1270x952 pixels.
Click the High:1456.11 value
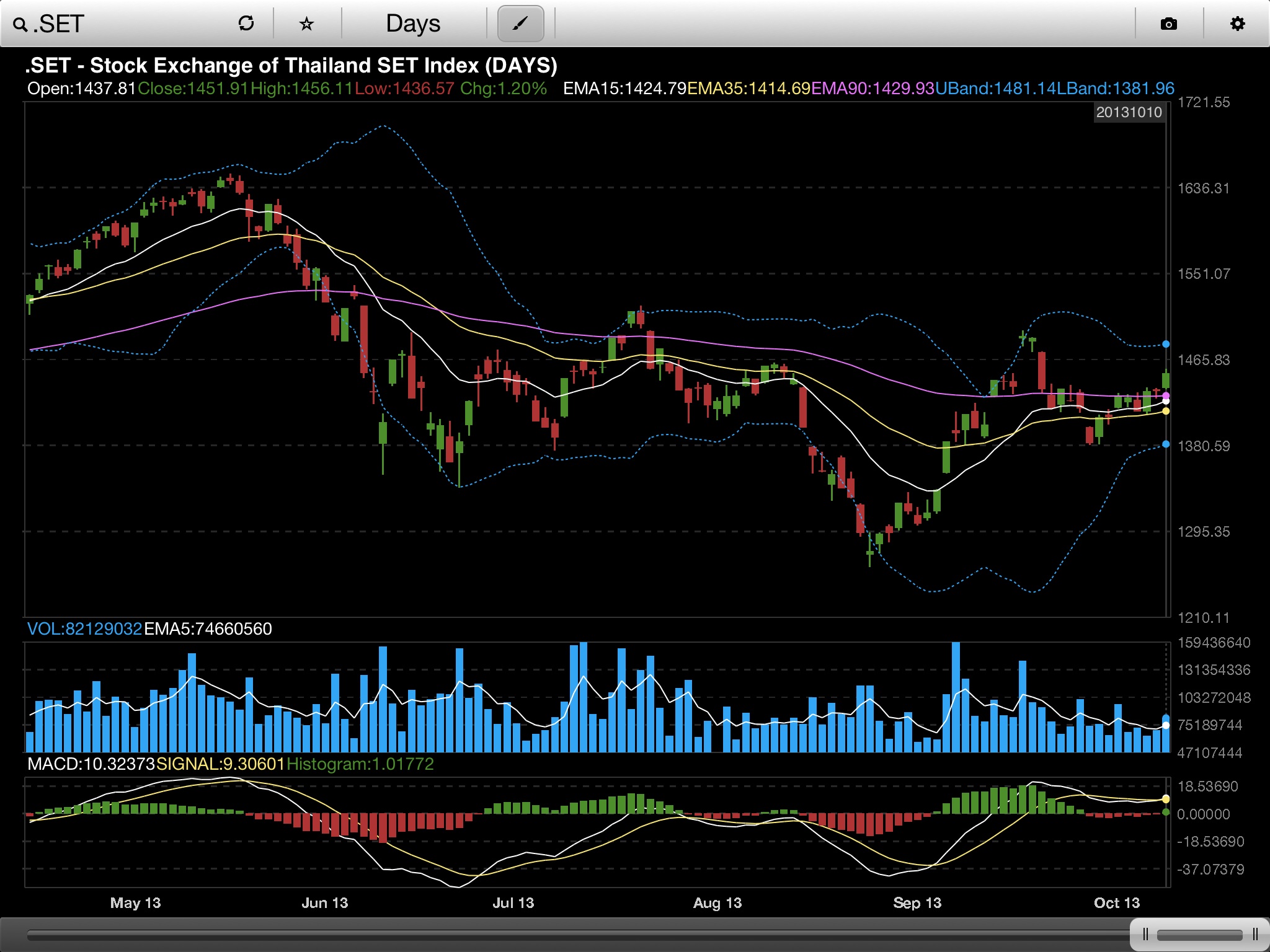click(301, 89)
